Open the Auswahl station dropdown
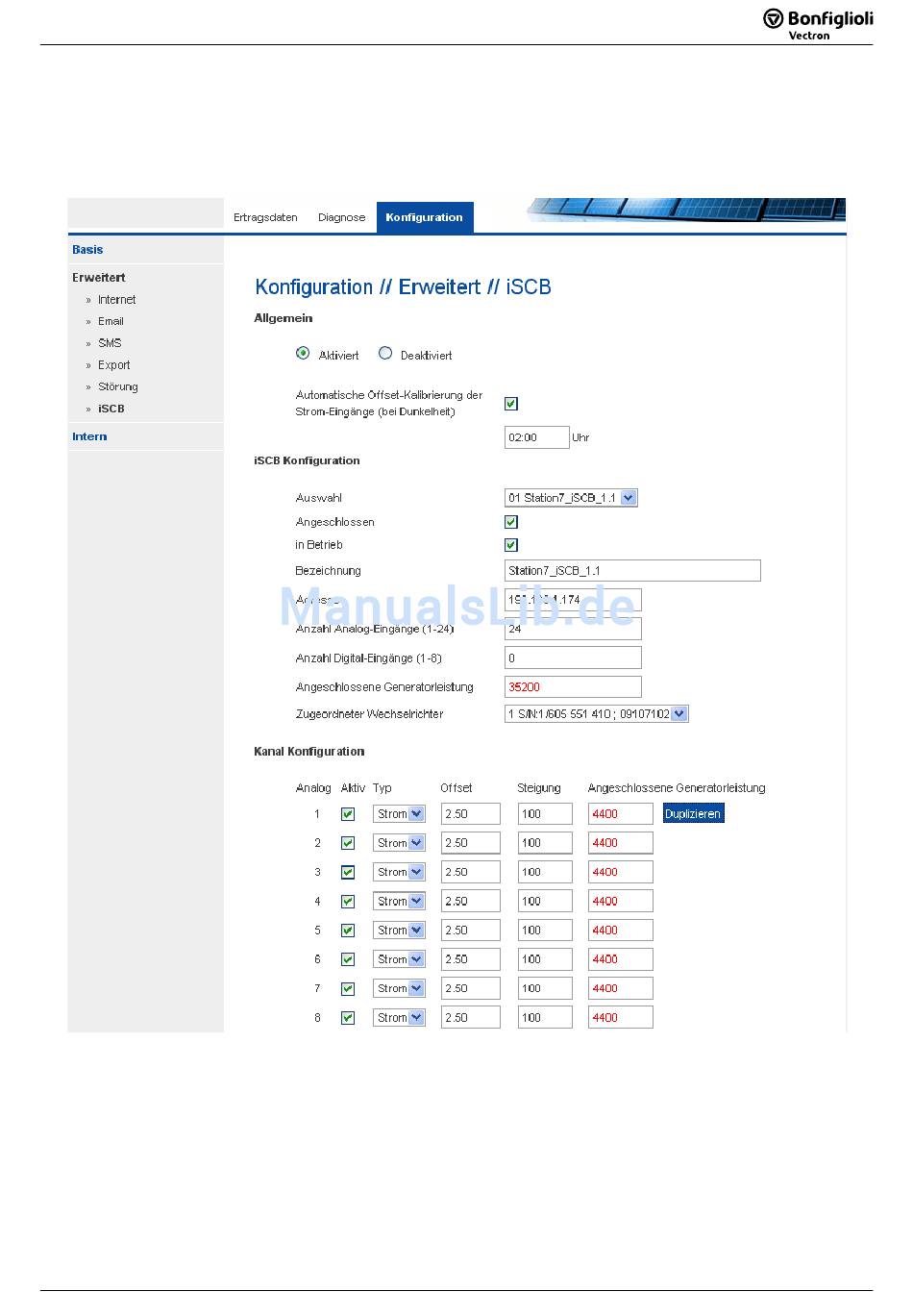 click(x=571, y=498)
